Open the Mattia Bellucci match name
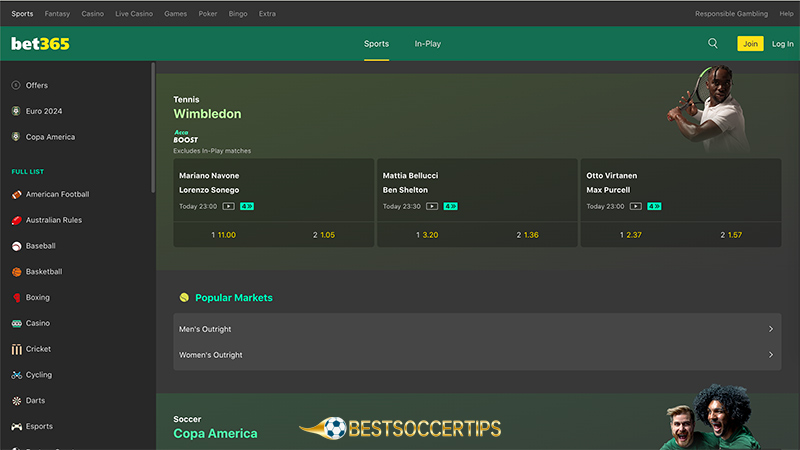 pos(410,176)
